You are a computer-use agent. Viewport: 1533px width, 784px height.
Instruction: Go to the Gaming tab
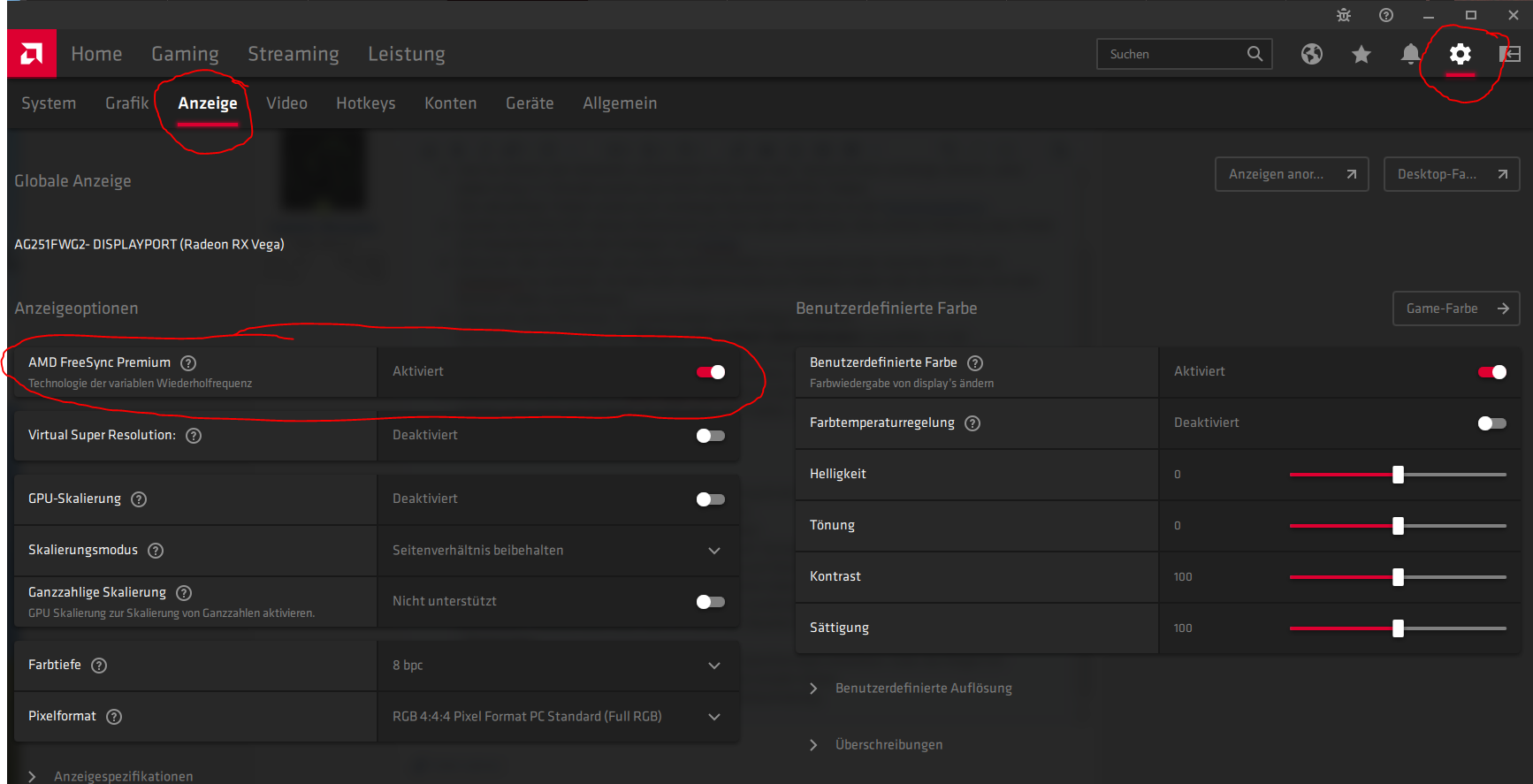coord(185,54)
